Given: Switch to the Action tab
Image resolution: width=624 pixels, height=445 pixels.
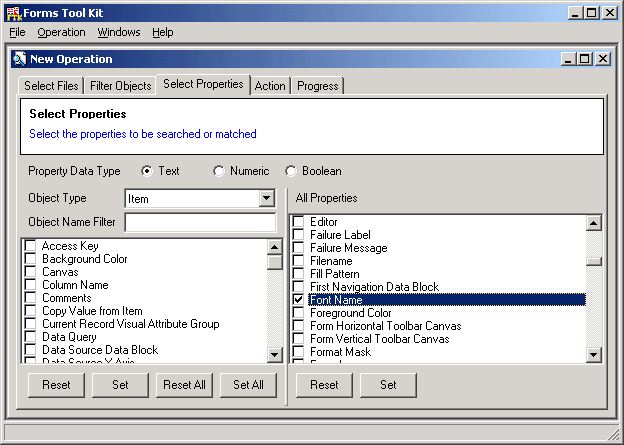Looking at the screenshot, I should click(x=270, y=86).
